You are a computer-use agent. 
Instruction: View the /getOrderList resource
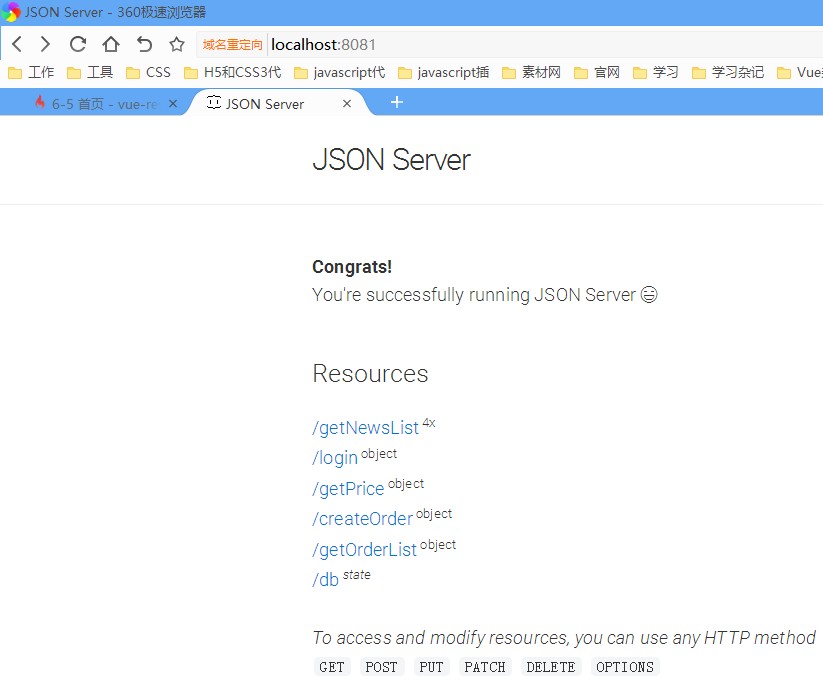point(364,550)
